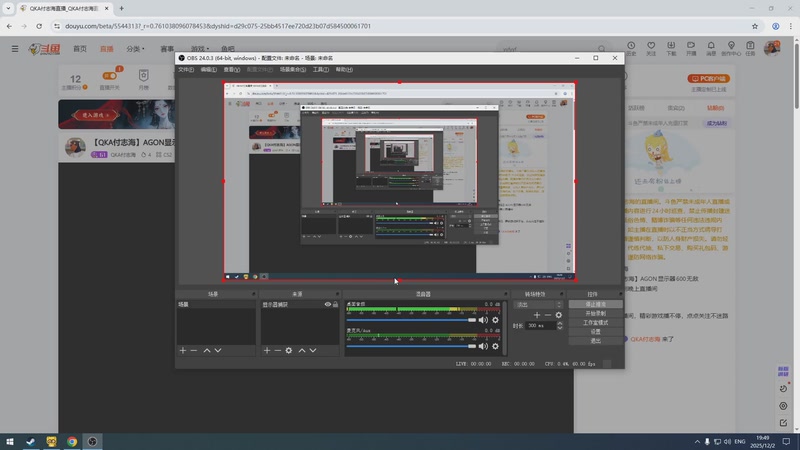The width and height of the screenshot is (800, 450).
Task: Expand the Douyu 游戏 dropdown
Action: pyautogui.click(x=199, y=49)
